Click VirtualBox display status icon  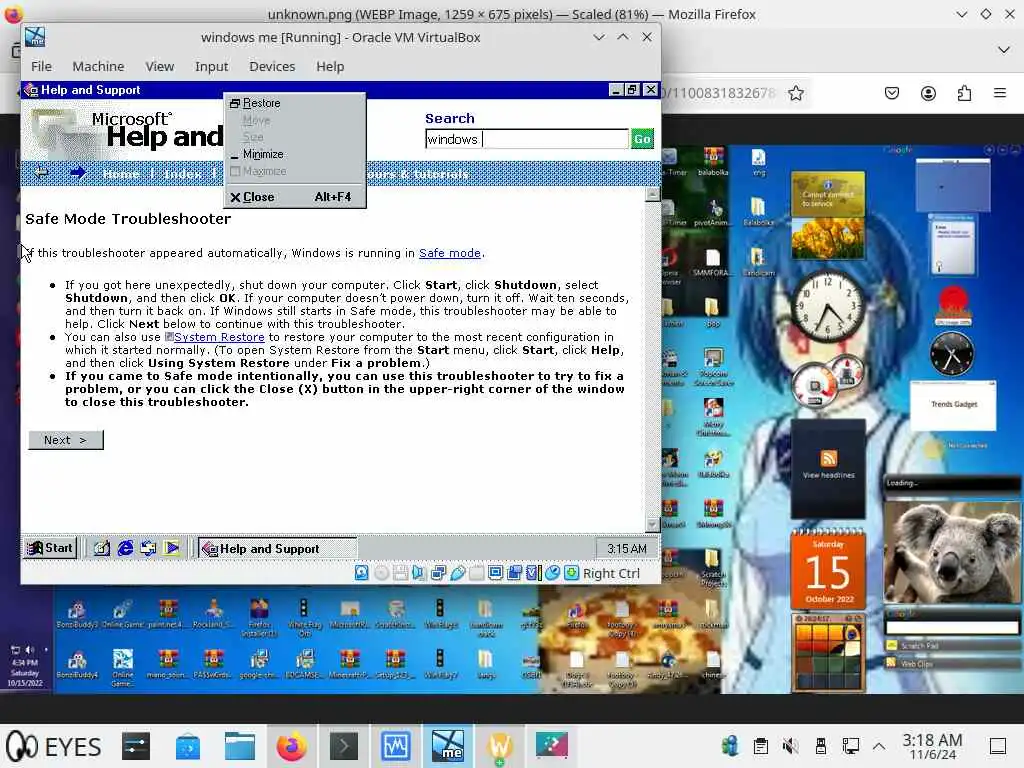[x=495, y=573]
